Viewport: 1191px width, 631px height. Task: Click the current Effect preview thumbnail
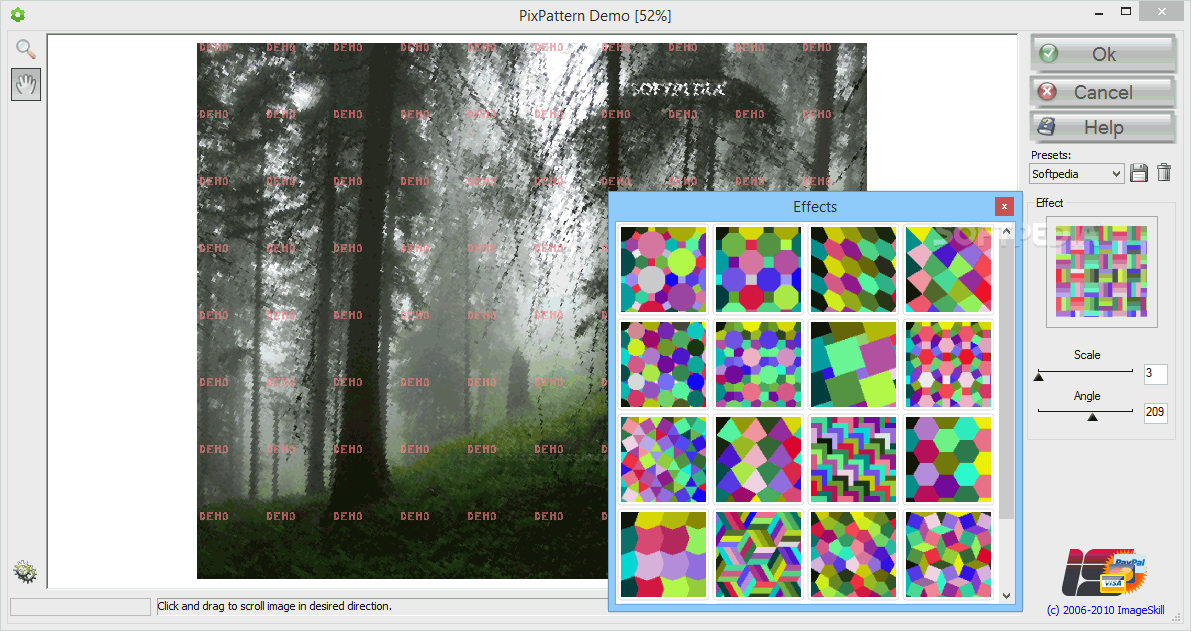1101,271
